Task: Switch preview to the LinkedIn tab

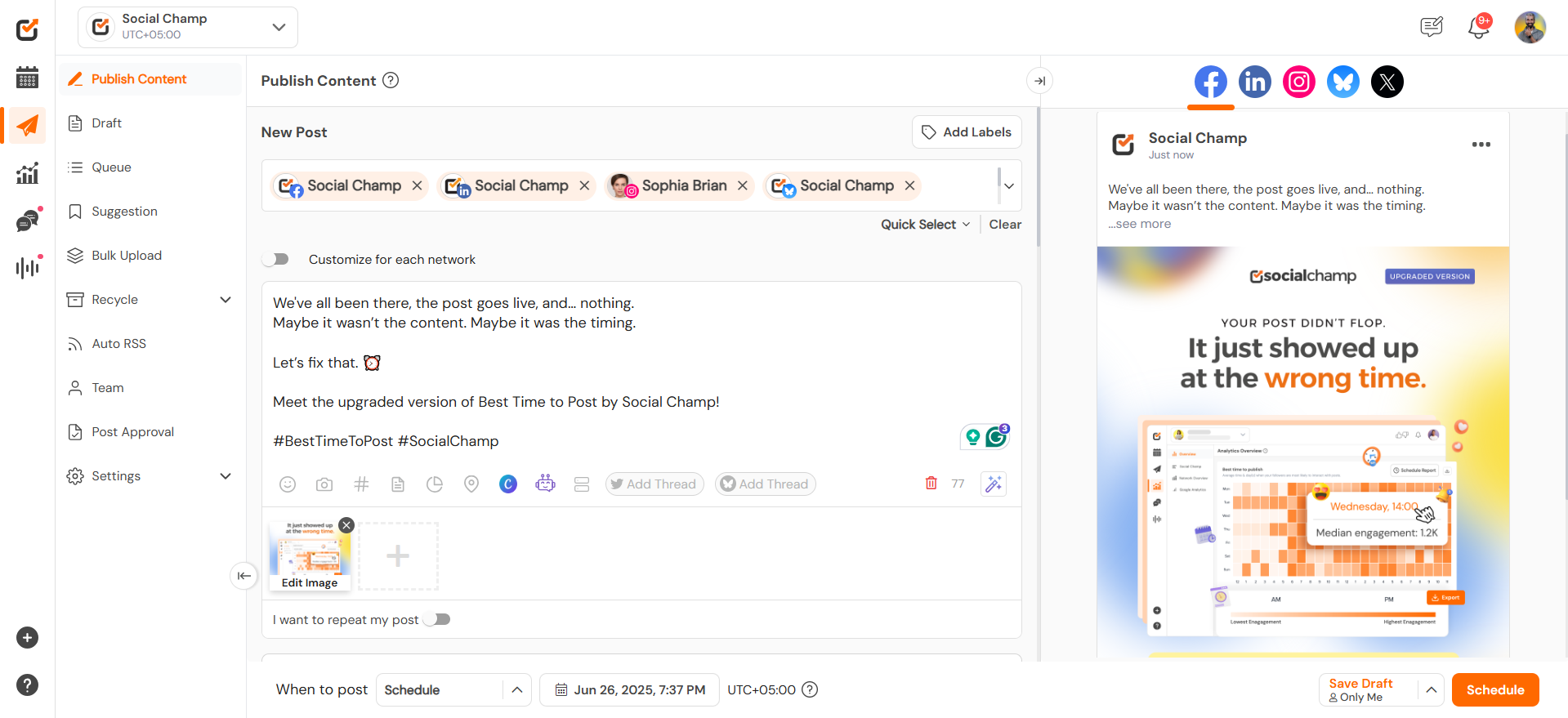Action: pyautogui.click(x=1255, y=82)
